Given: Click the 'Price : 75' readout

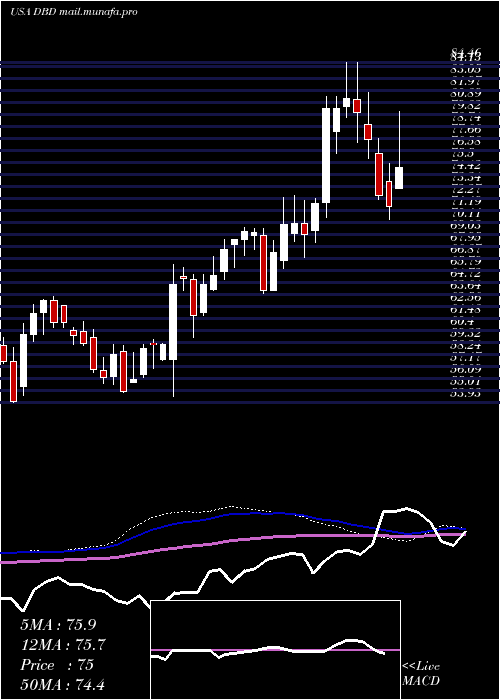Looking at the screenshot, I should pos(57,665).
